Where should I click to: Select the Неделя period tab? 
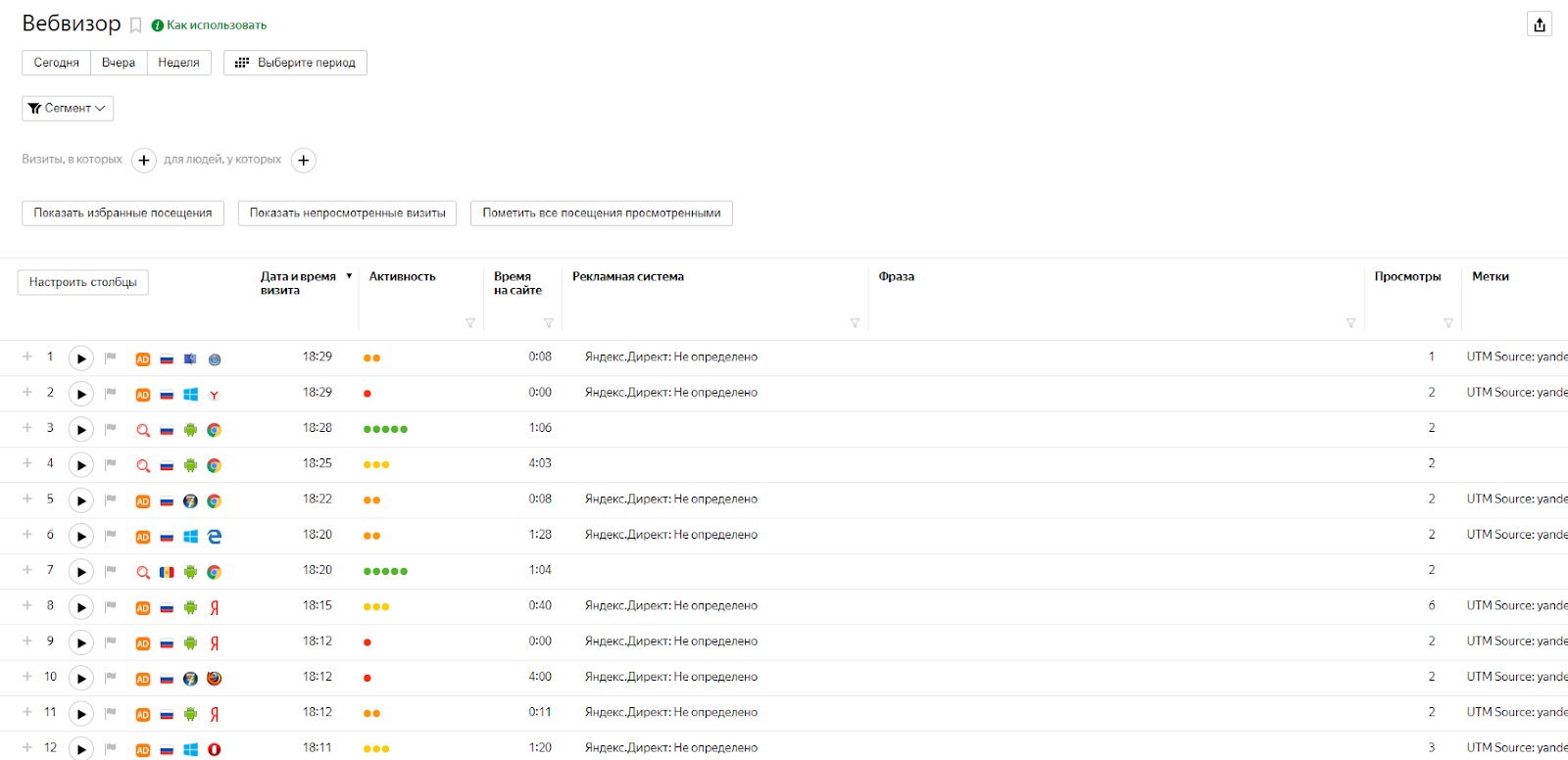pyautogui.click(x=178, y=63)
